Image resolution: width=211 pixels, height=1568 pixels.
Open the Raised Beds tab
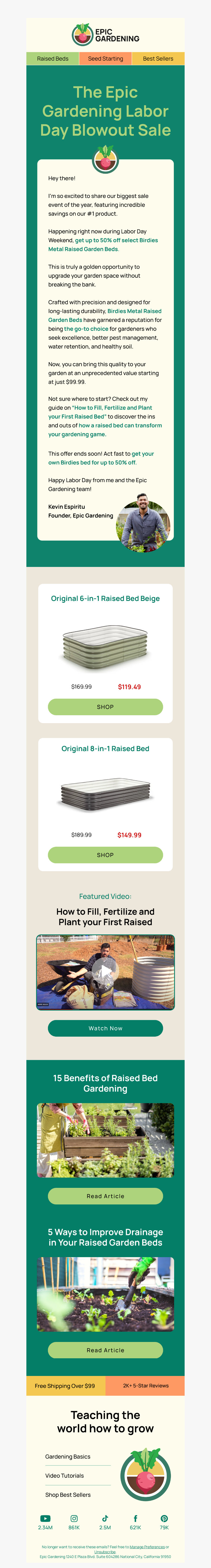52,58
